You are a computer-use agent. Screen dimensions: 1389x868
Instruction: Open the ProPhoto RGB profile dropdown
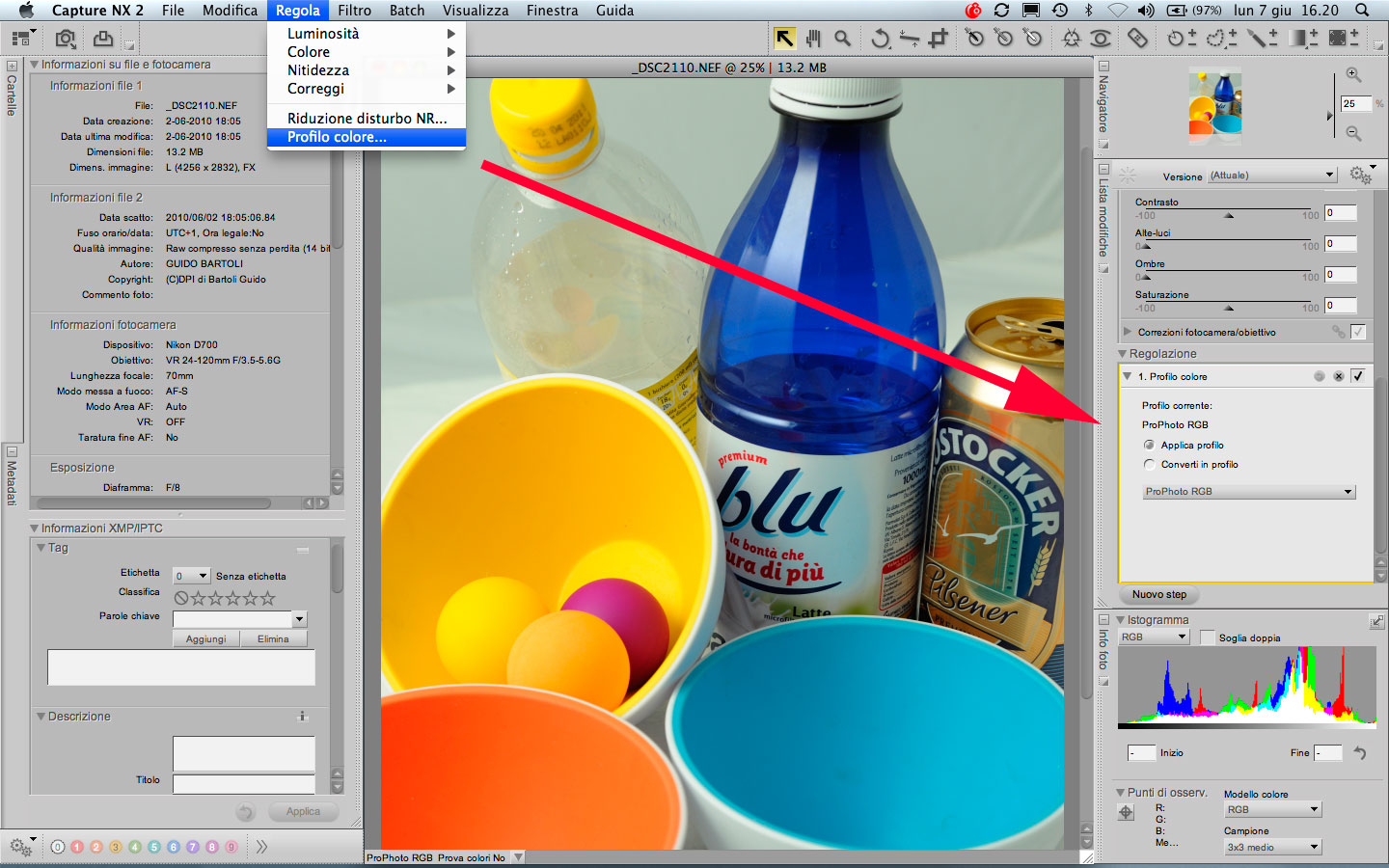(x=1249, y=491)
